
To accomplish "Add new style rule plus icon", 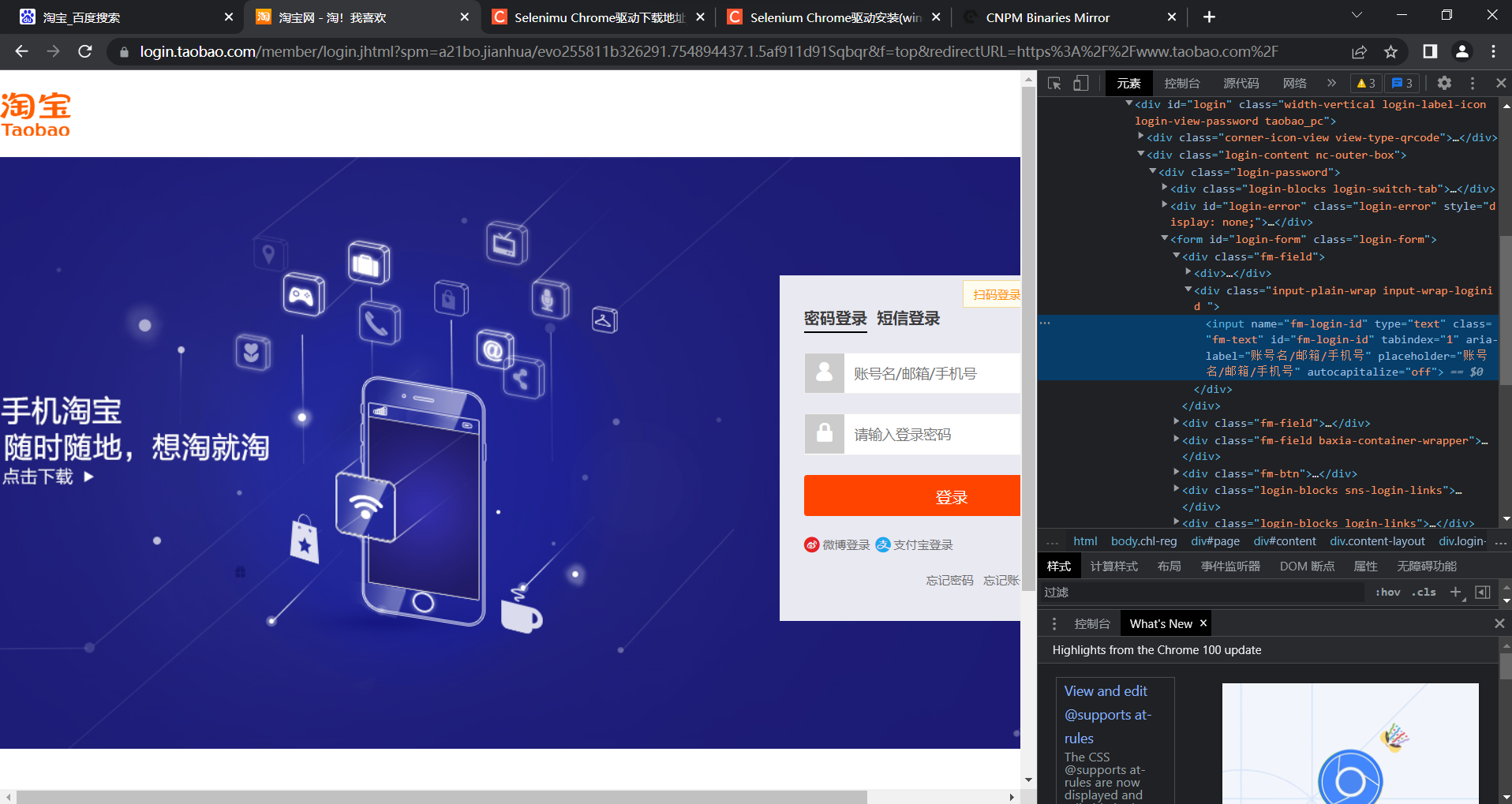I will 1457,593.
